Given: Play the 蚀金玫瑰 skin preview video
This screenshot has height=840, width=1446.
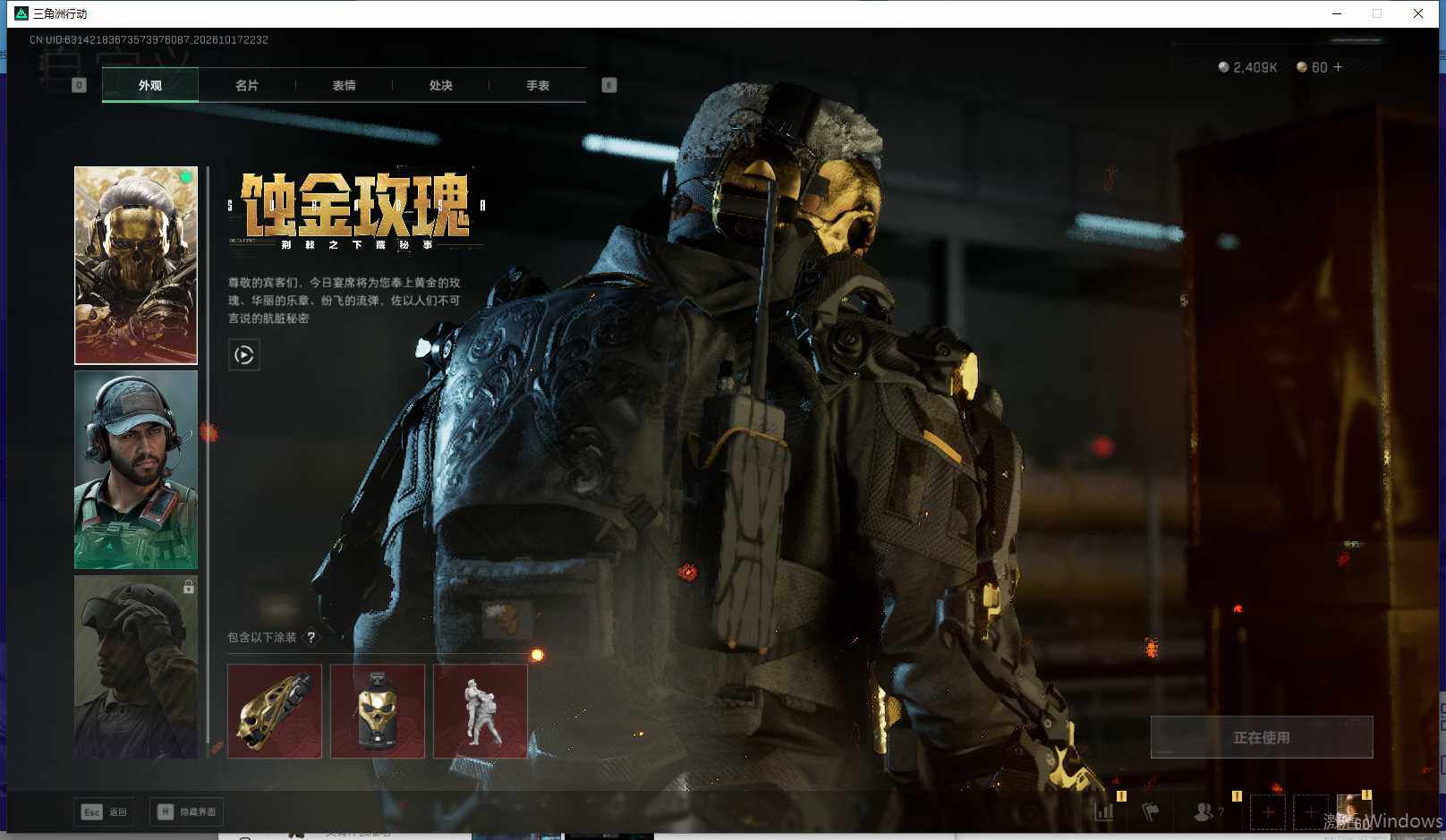Looking at the screenshot, I should click(x=244, y=355).
